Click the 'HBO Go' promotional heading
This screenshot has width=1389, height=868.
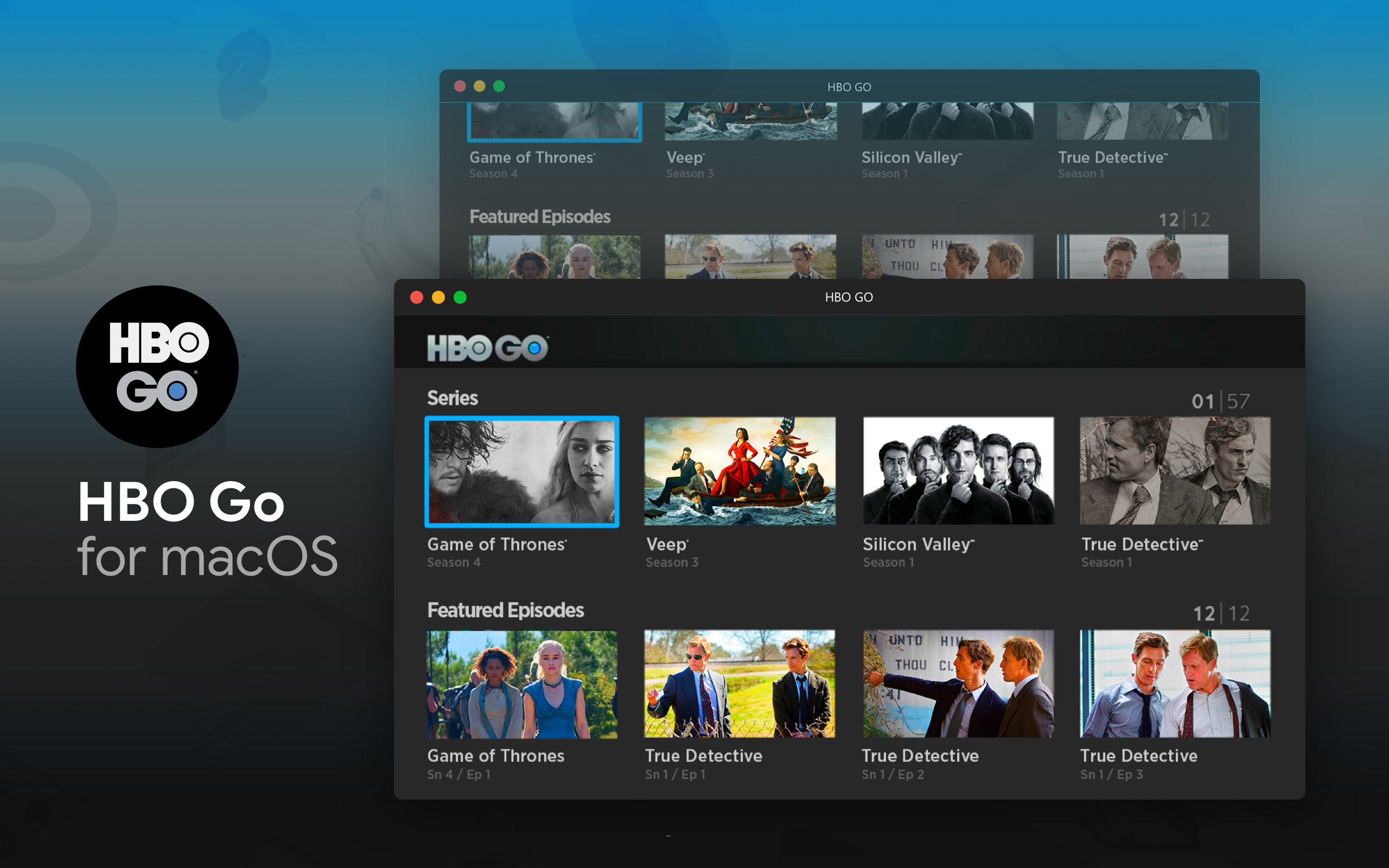pyautogui.click(x=181, y=502)
